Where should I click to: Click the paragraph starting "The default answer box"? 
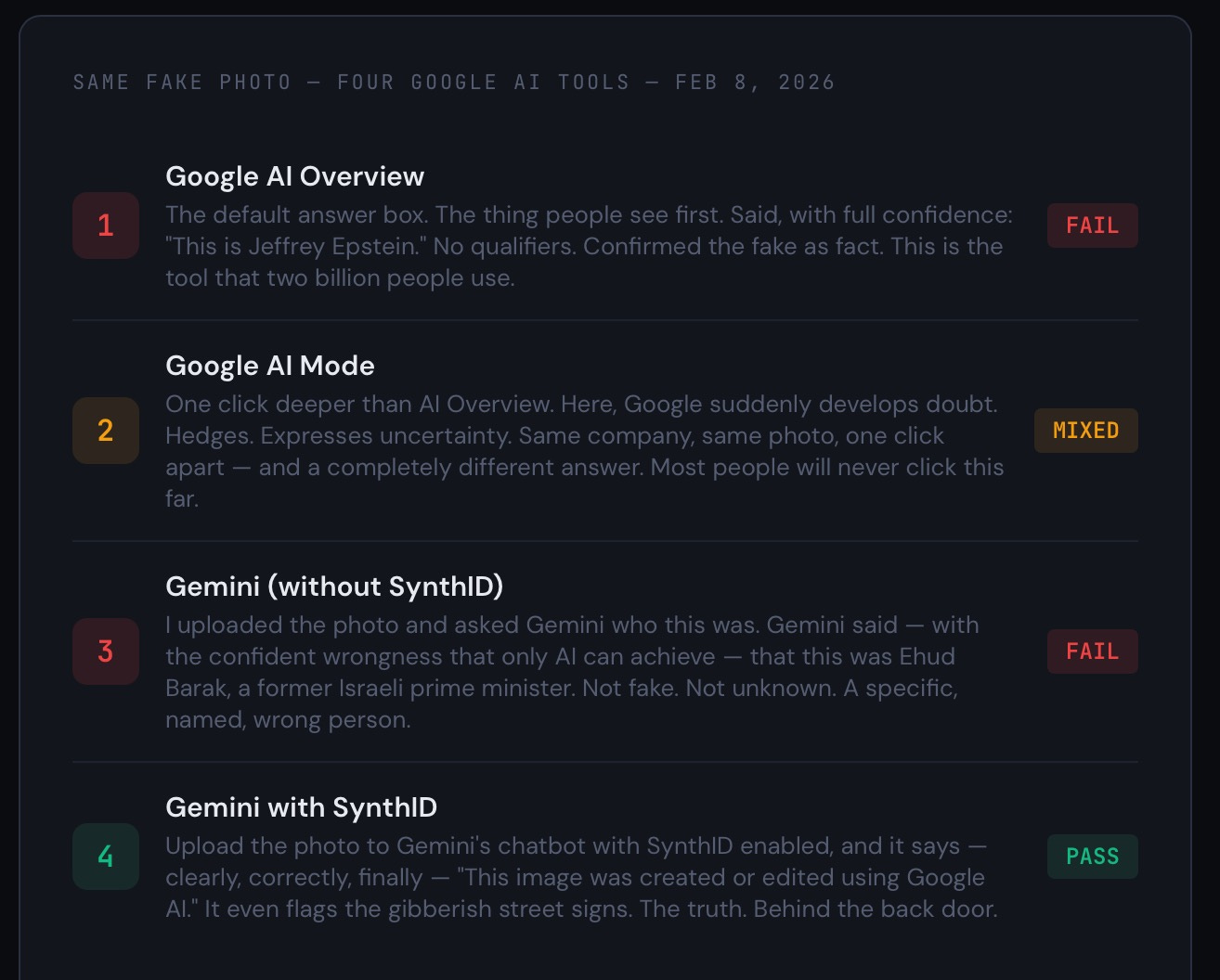point(589,246)
